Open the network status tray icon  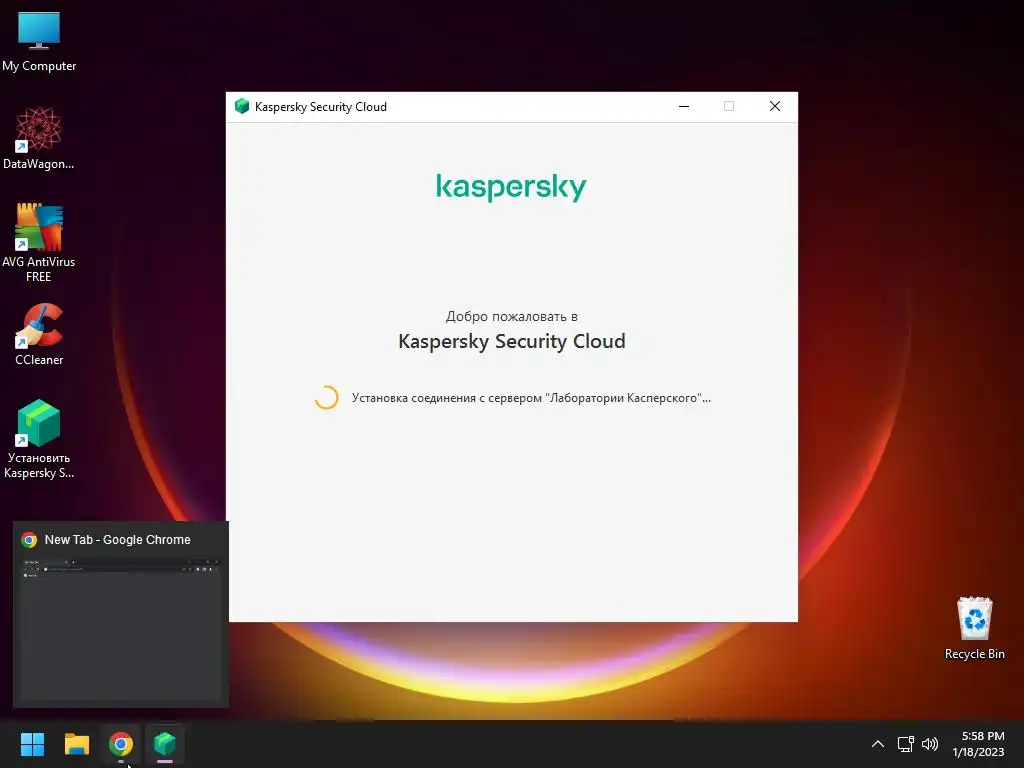pos(905,744)
